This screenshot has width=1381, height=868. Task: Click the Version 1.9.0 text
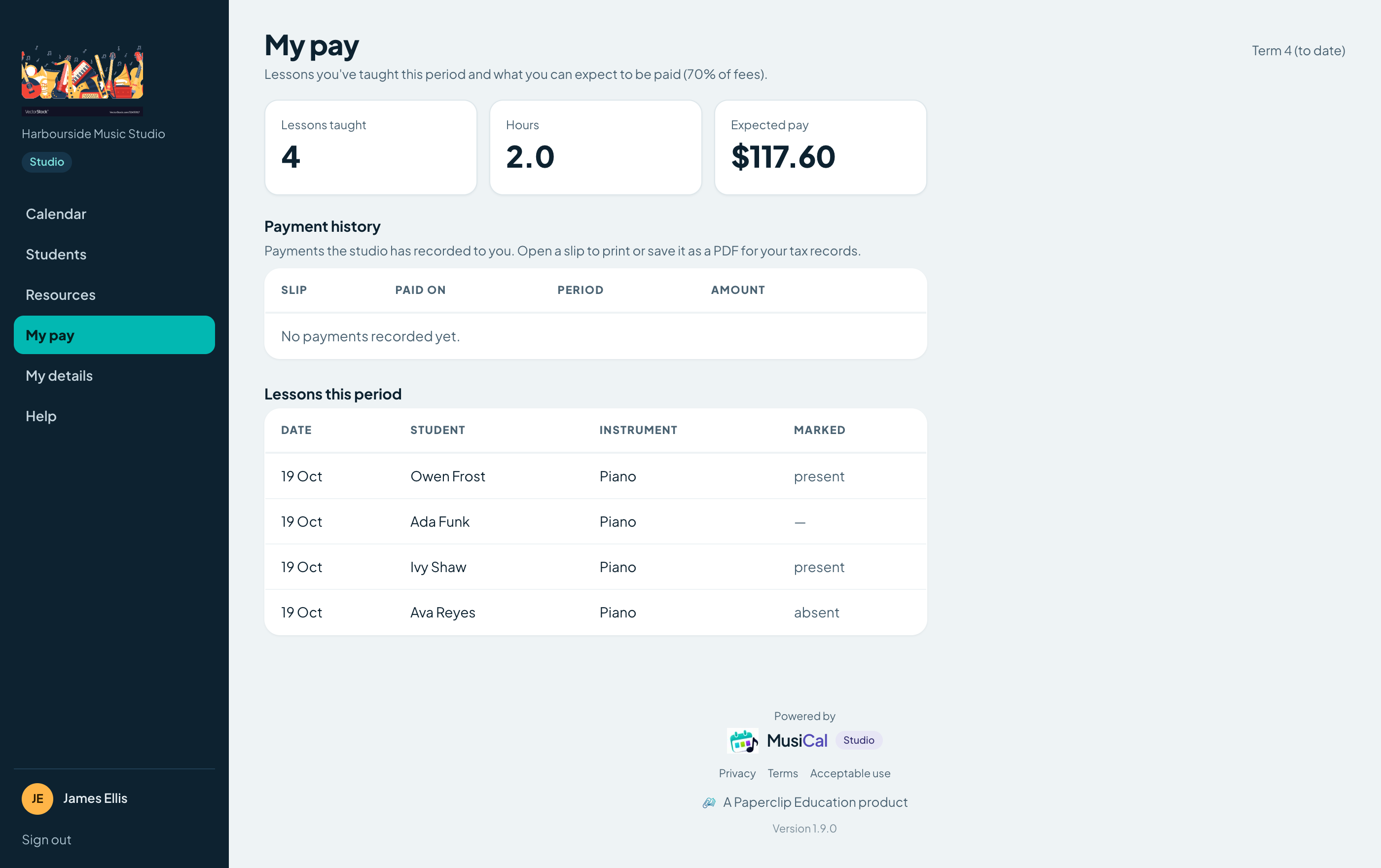pos(804,829)
